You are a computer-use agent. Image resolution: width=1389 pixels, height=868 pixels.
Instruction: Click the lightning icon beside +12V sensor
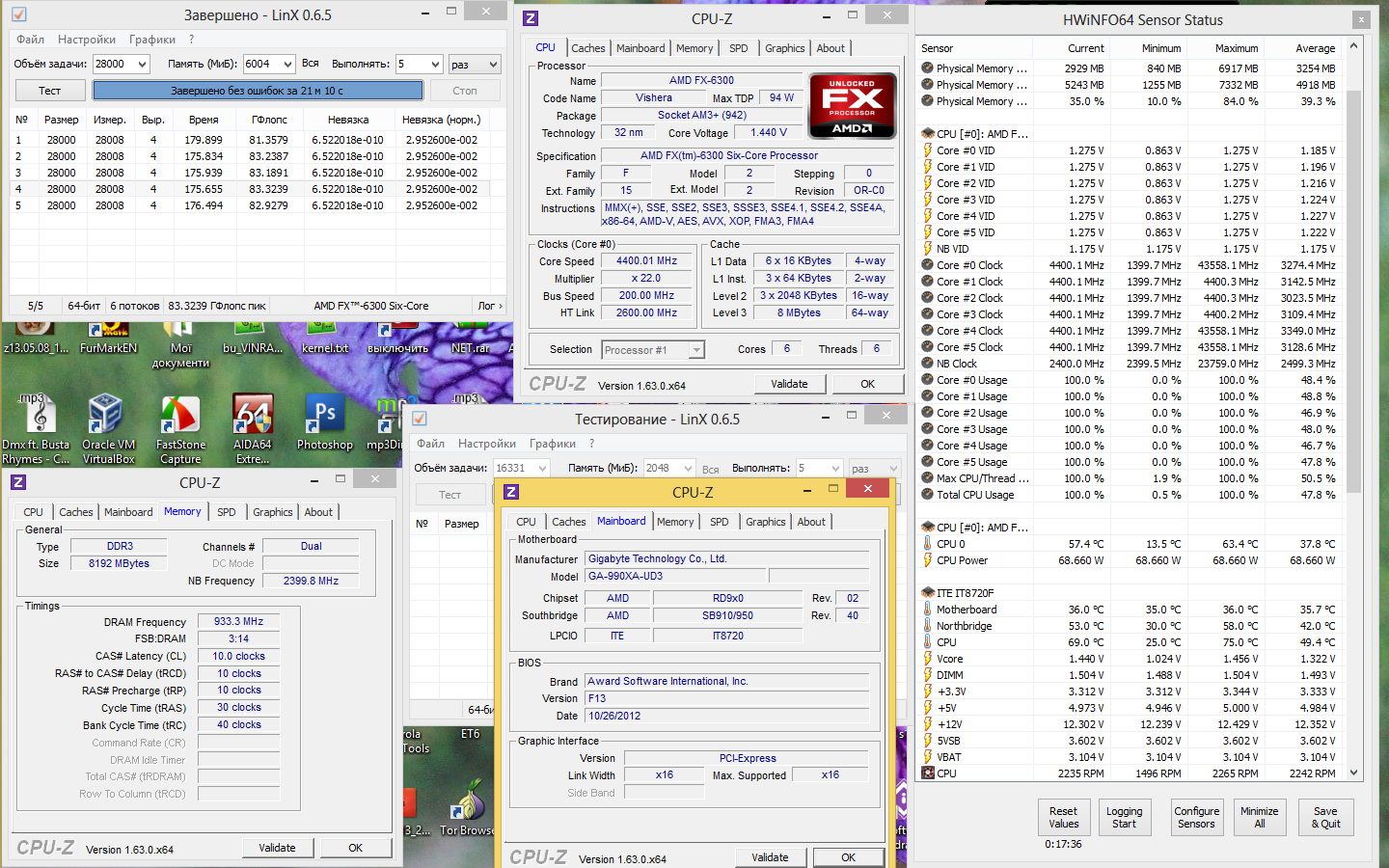pyautogui.click(x=928, y=724)
